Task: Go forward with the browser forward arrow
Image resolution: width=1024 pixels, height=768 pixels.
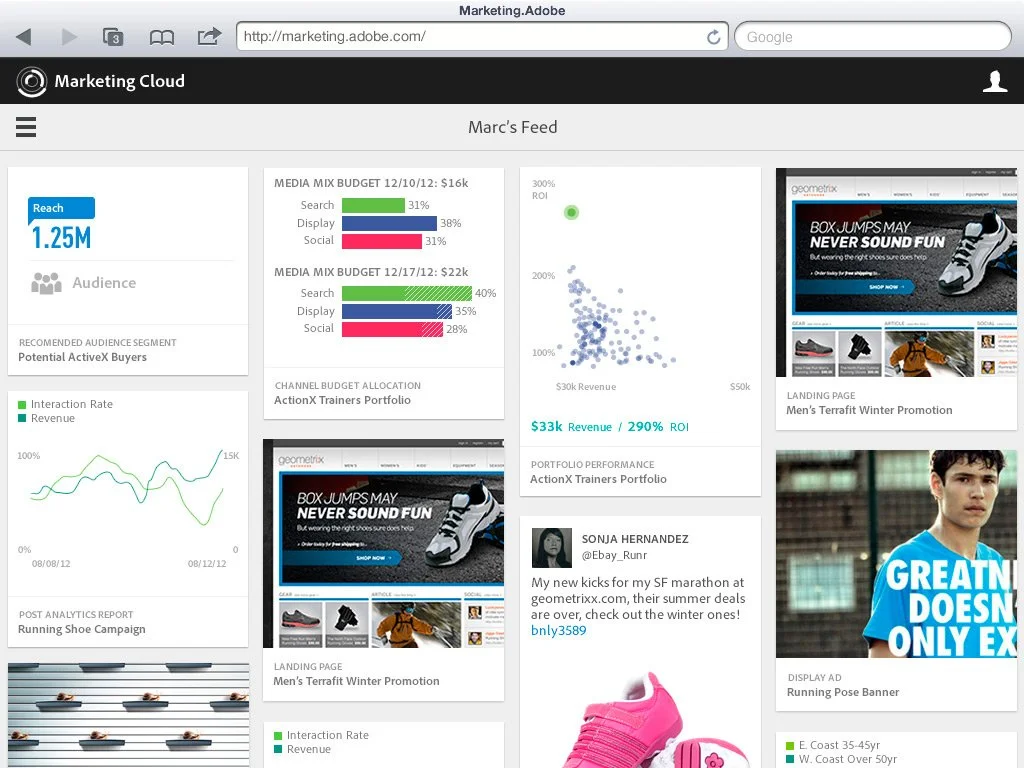Action: point(69,37)
